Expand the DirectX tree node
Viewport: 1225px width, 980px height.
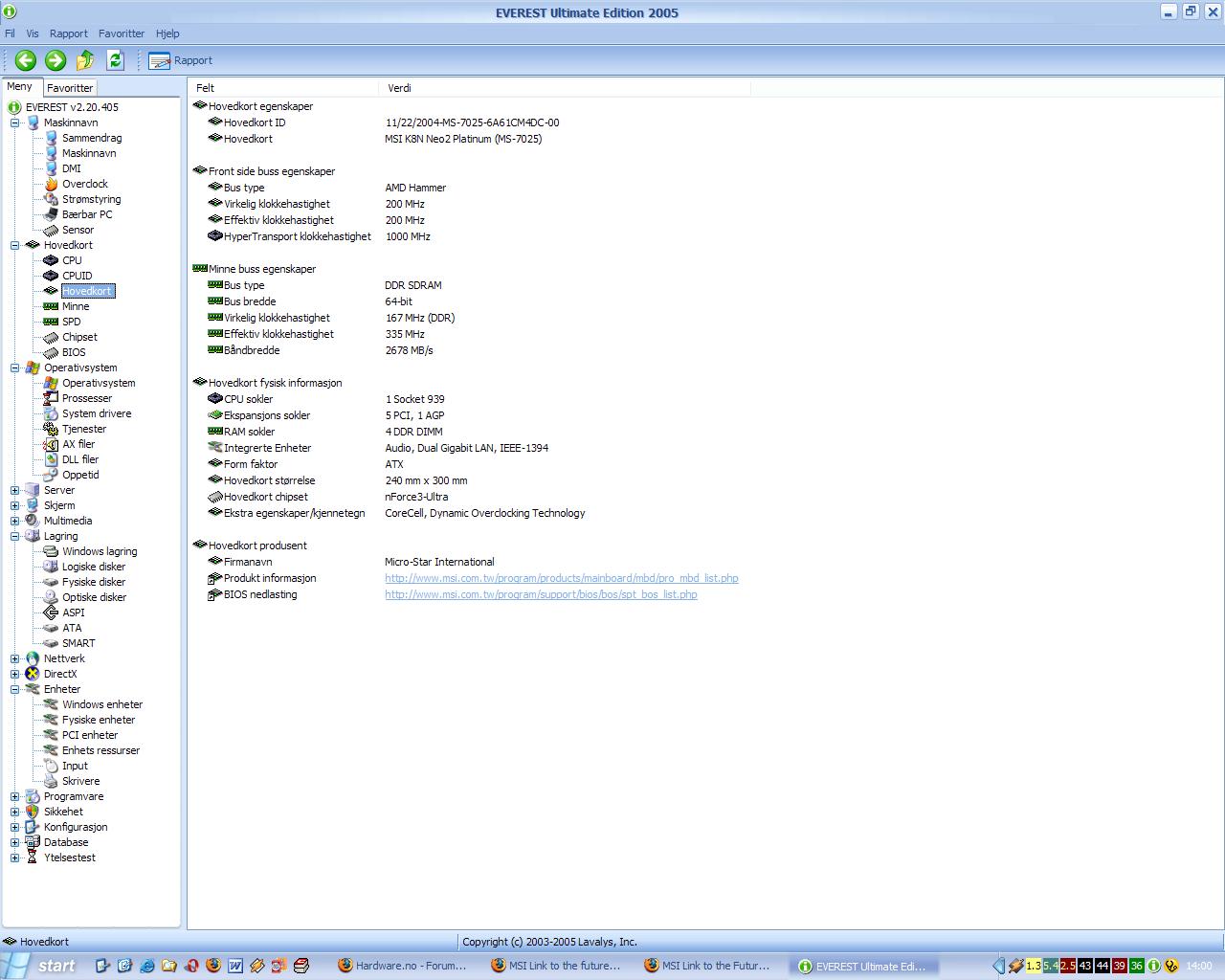click(15, 674)
